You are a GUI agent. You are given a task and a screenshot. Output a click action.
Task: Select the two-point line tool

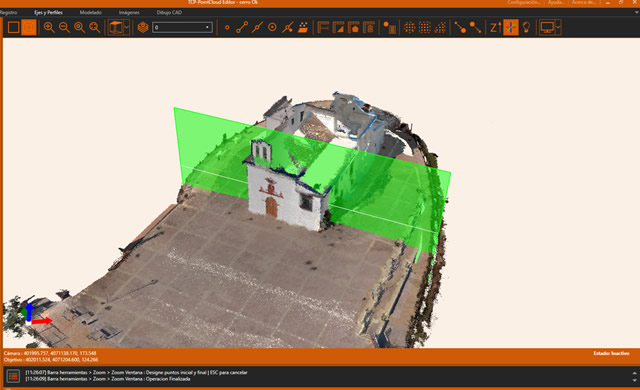coord(242,27)
